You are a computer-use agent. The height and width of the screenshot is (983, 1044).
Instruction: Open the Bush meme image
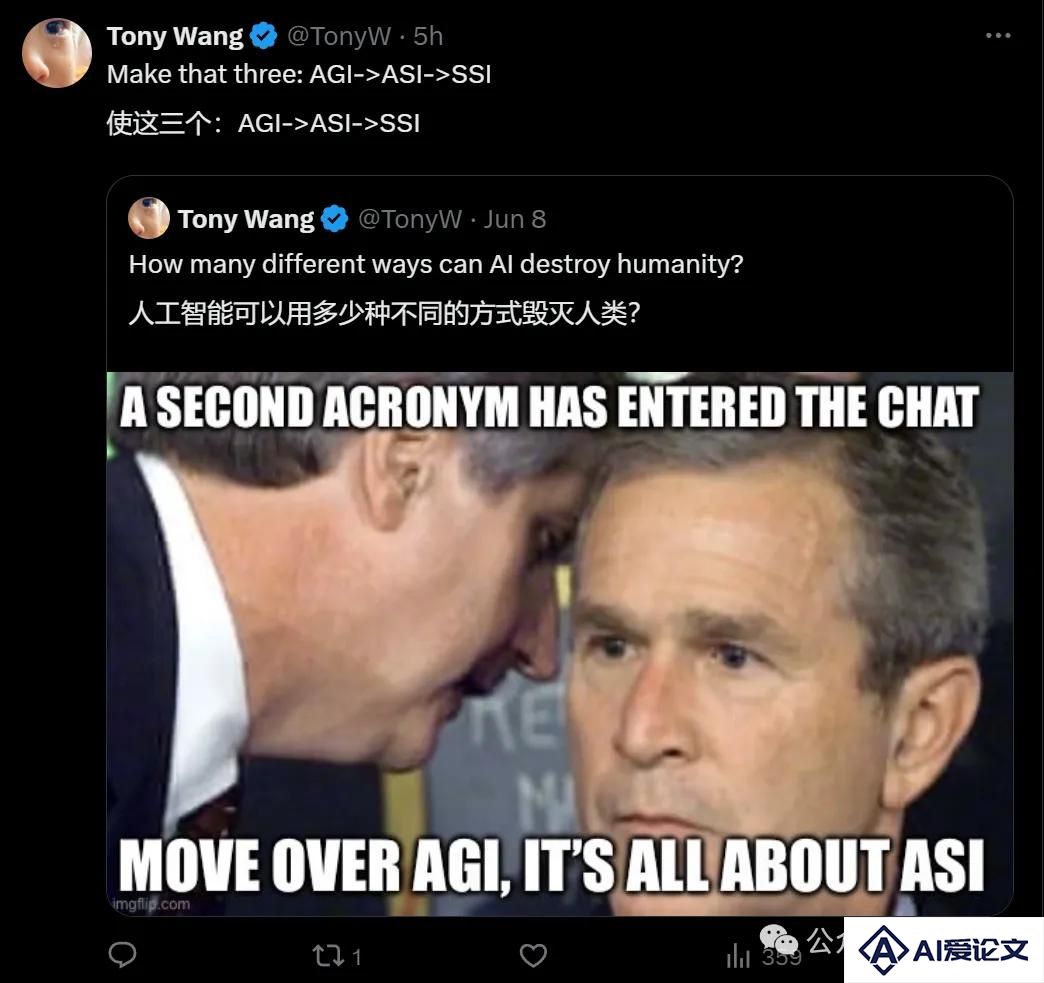coord(560,643)
